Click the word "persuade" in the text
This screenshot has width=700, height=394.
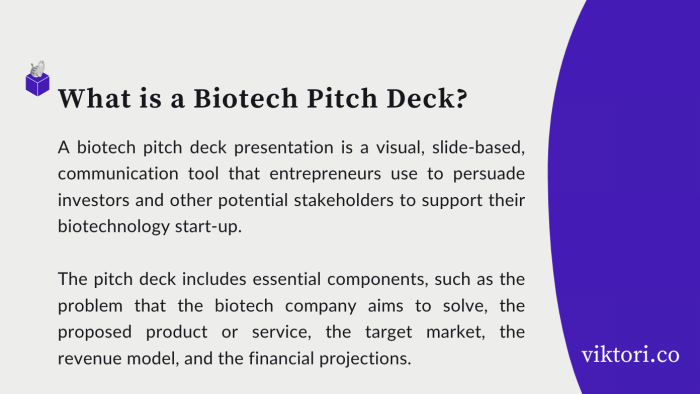tap(489, 174)
